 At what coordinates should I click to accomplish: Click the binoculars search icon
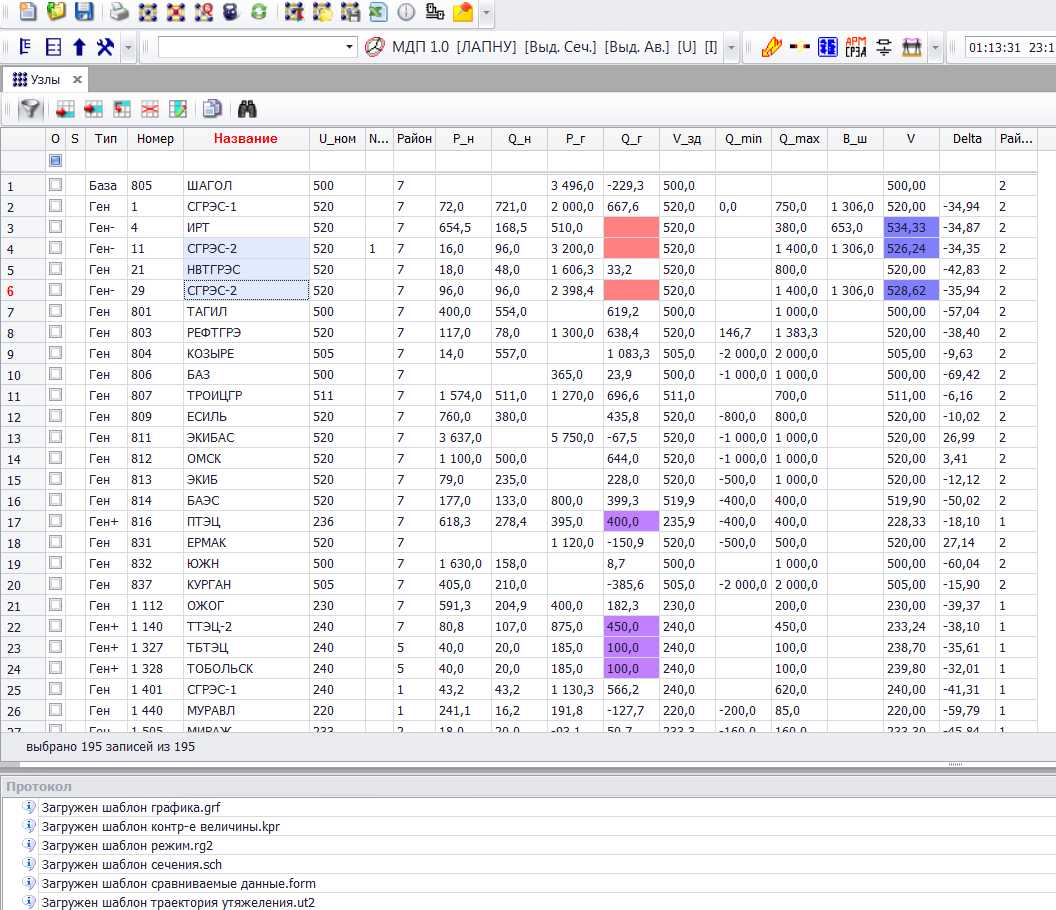coord(247,109)
